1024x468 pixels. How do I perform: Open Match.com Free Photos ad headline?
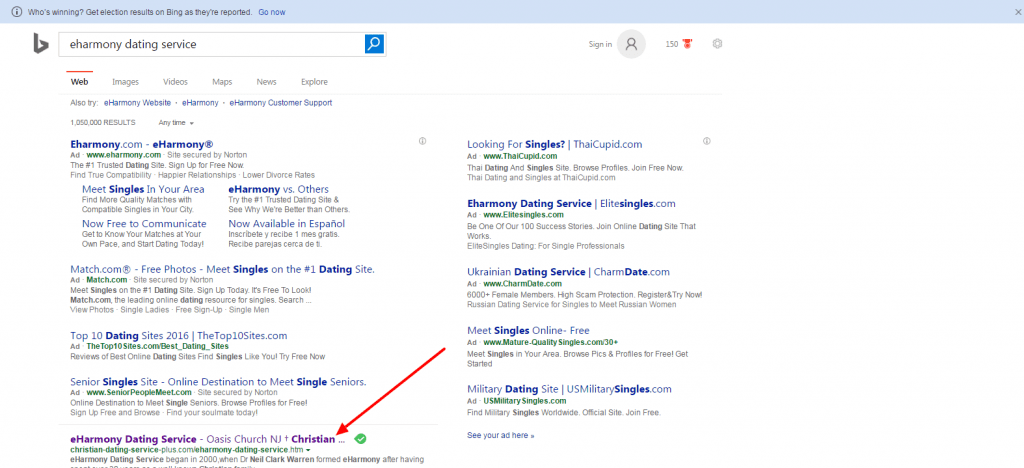222,268
